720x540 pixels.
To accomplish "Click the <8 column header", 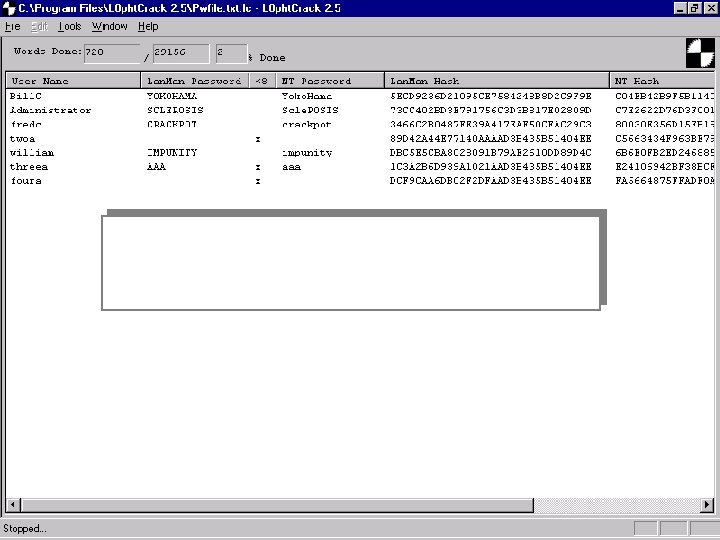I will (x=262, y=81).
